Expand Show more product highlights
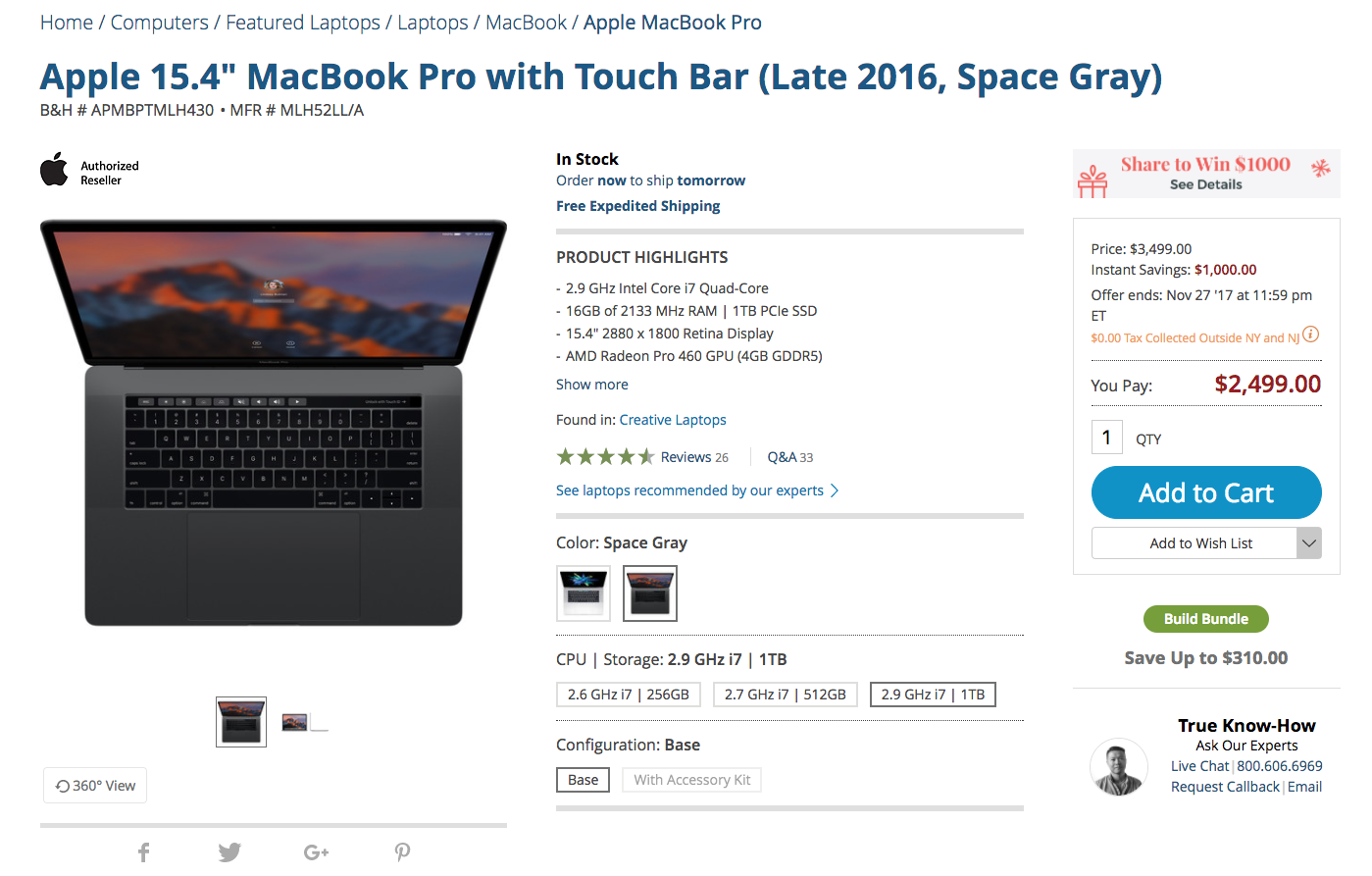The height and width of the screenshot is (876, 1372). [592, 385]
